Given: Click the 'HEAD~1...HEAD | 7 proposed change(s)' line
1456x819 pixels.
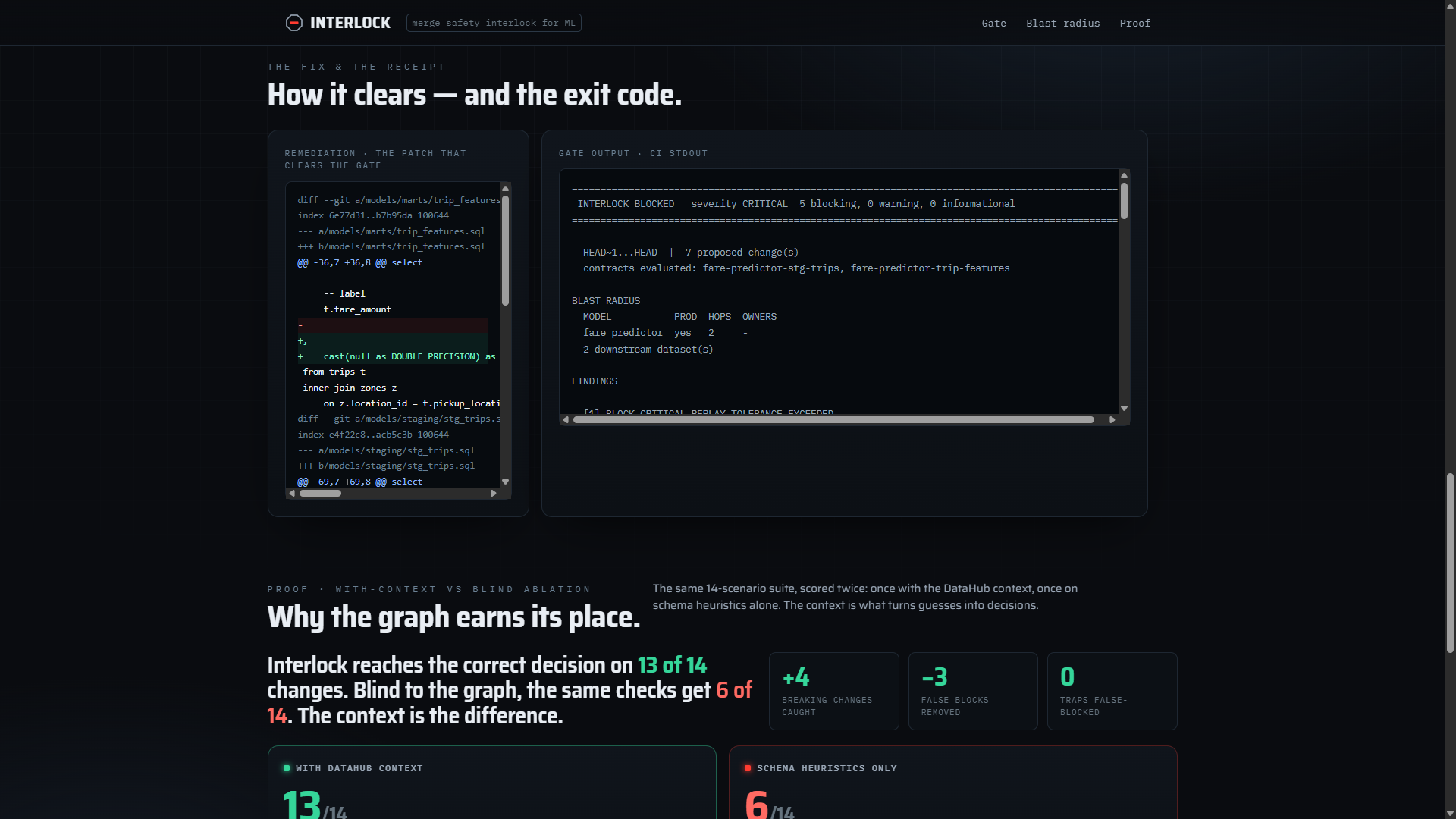Looking at the screenshot, I should (691, 253).
